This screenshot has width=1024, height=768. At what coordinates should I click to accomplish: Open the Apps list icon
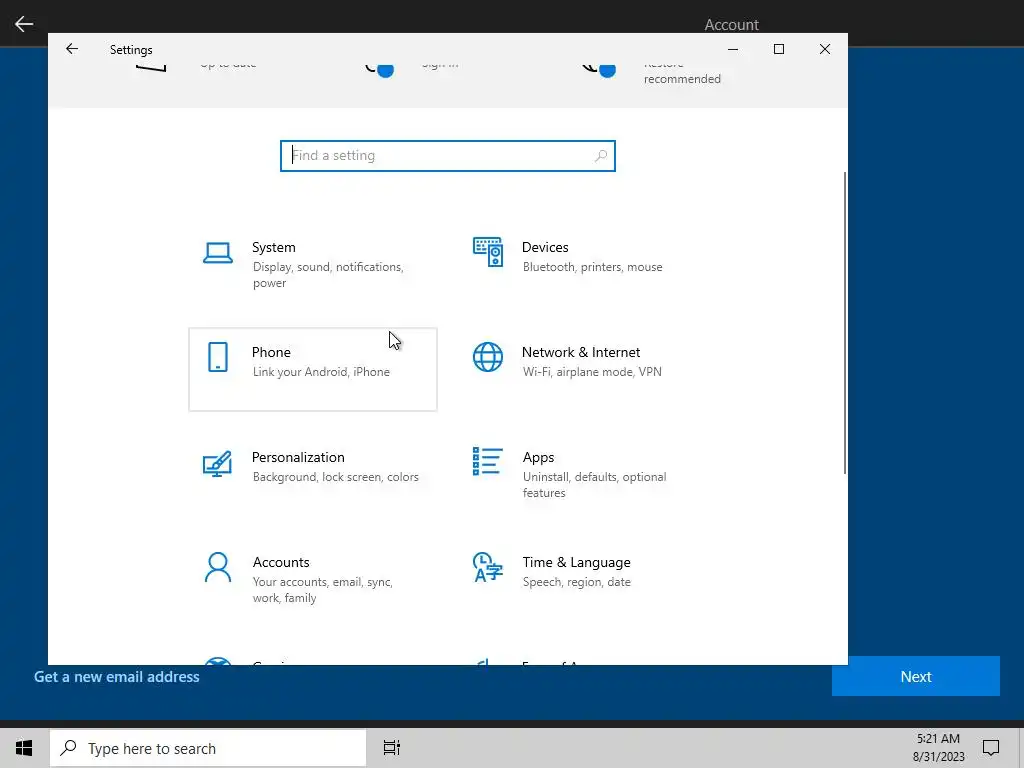(x=488, y=462)
